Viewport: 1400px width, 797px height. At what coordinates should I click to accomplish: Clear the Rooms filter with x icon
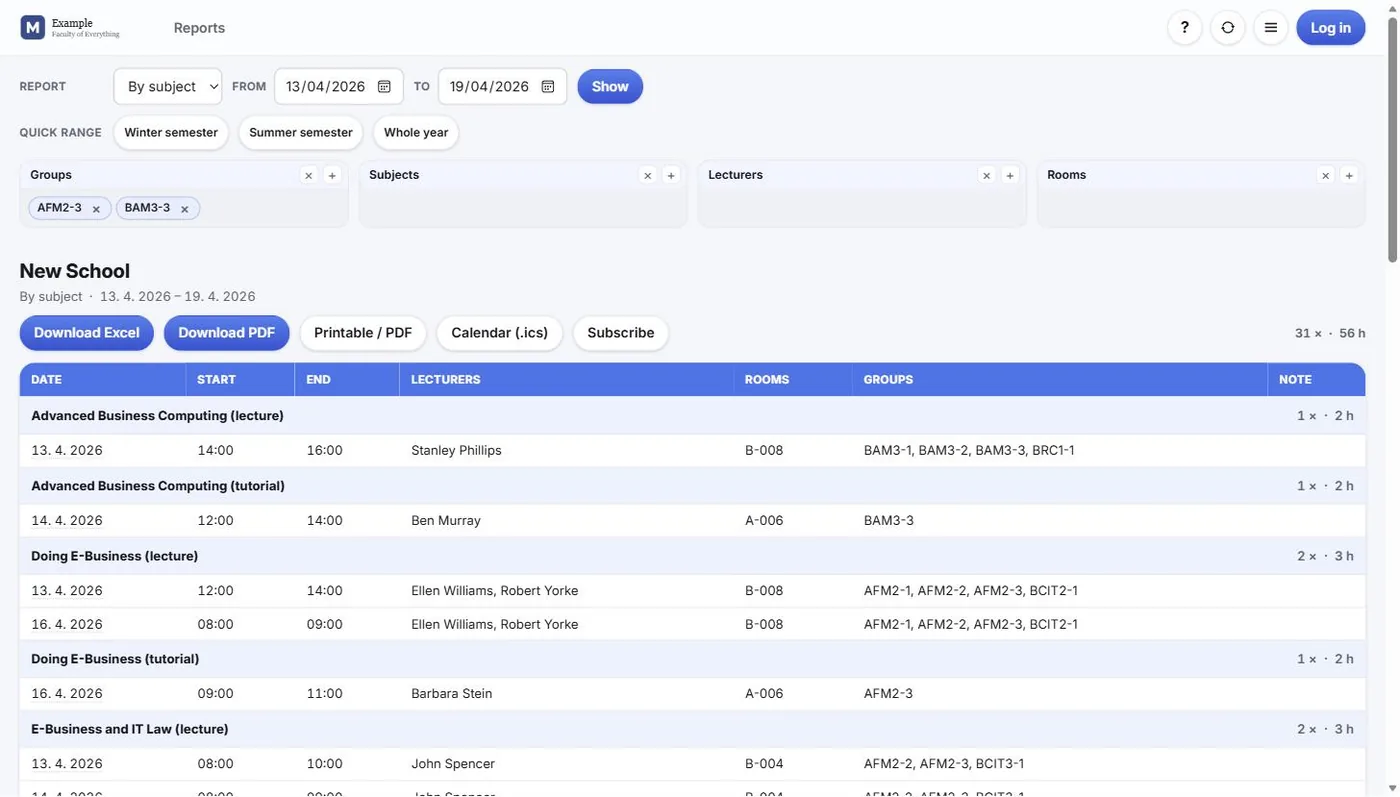coord(1326,176)
